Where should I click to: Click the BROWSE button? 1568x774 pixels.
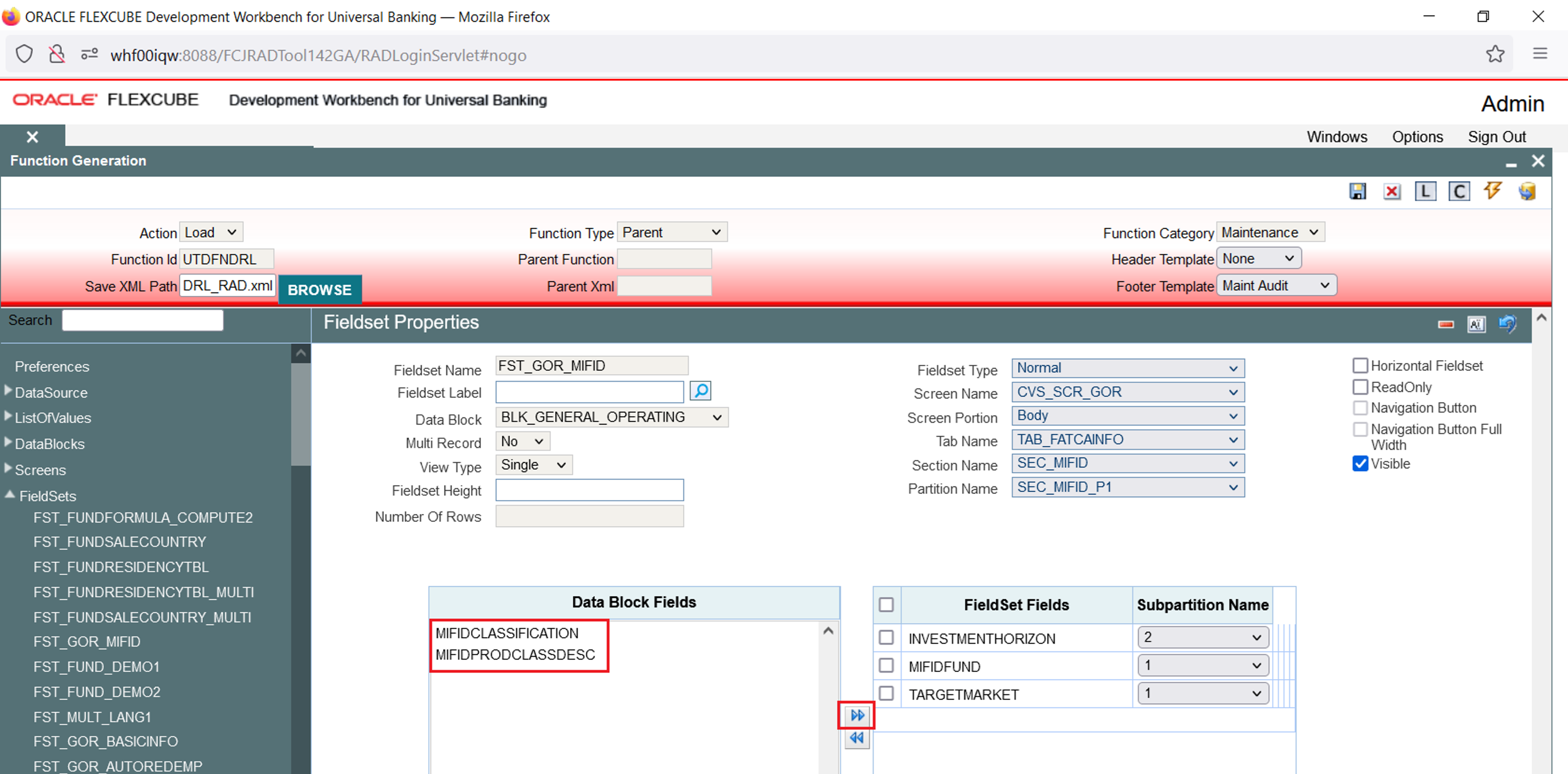[x=320, y=289]
